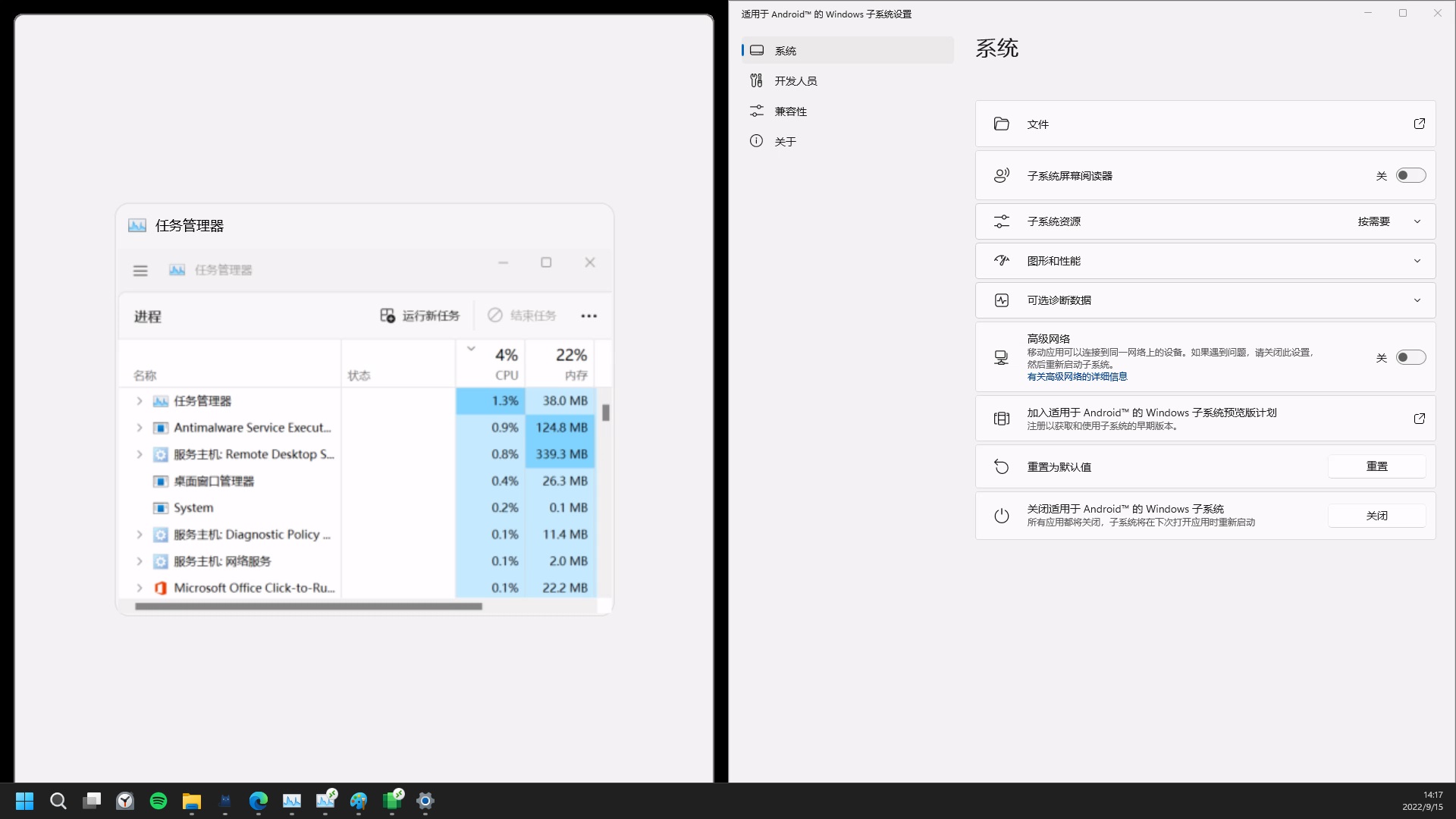The image size is (1456, 819).
Task: Click the info icon next to 关于
Action: pyautogui.click(x=756, y=140)
